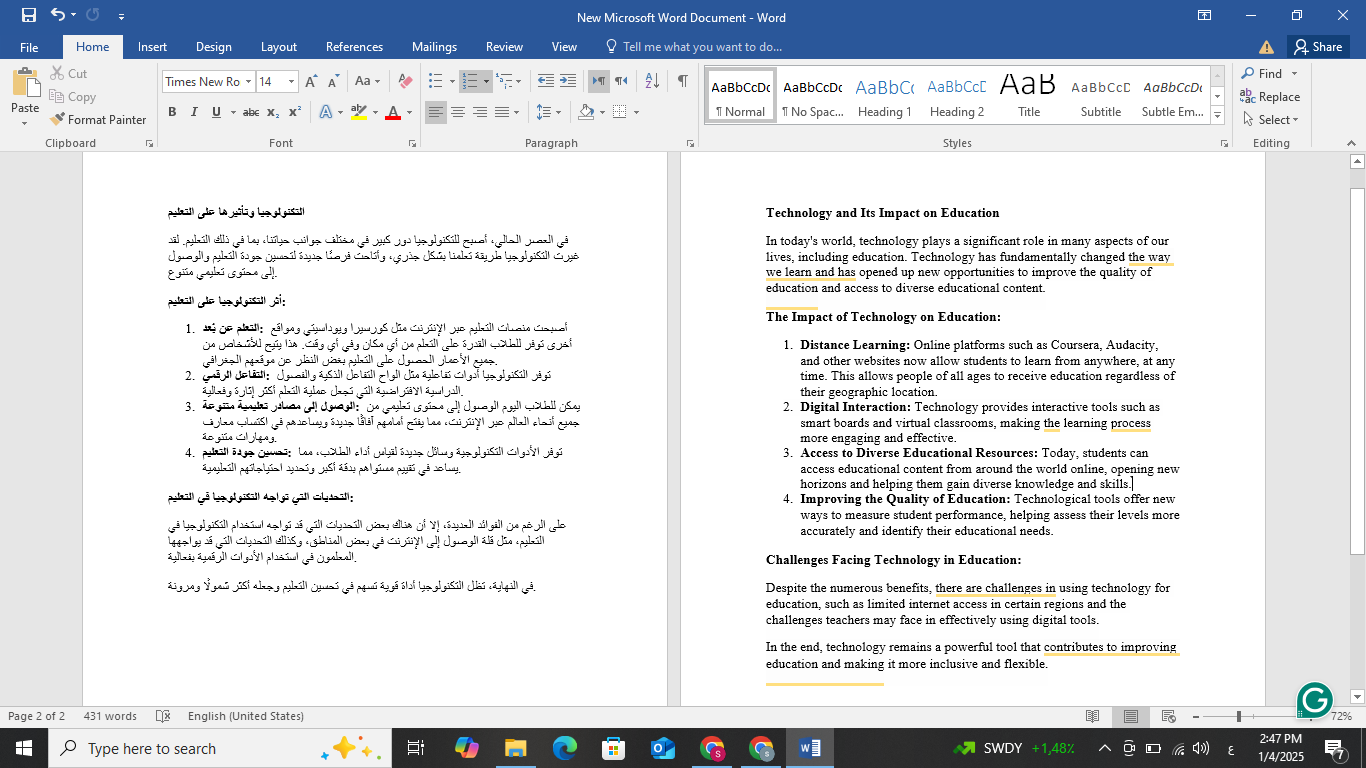
Task: Open the References ribbon tab
Action: coord(354,47)
